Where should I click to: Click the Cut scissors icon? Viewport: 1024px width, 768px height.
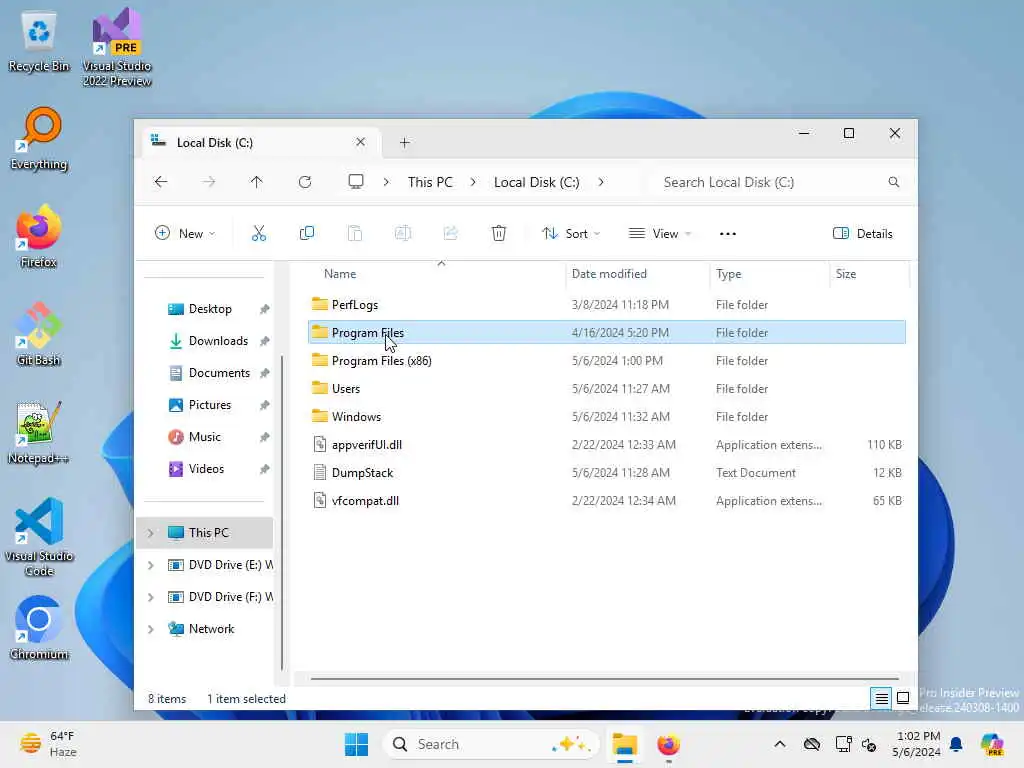tap(259, 233)
